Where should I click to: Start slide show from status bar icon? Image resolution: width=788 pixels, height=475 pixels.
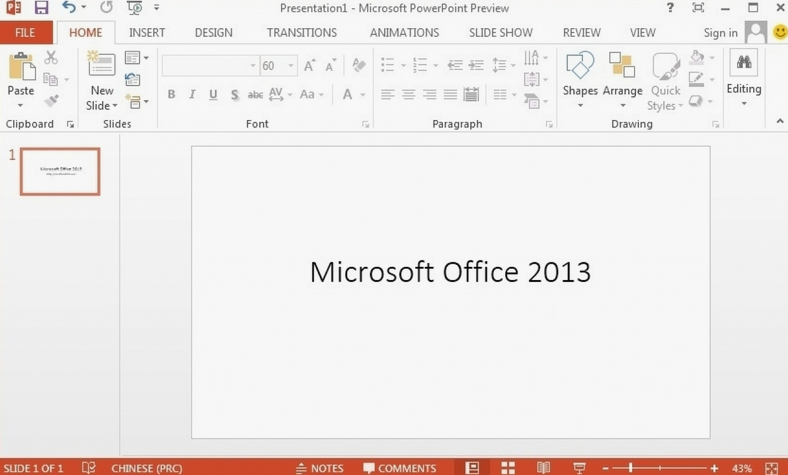[x=579, y=467]
